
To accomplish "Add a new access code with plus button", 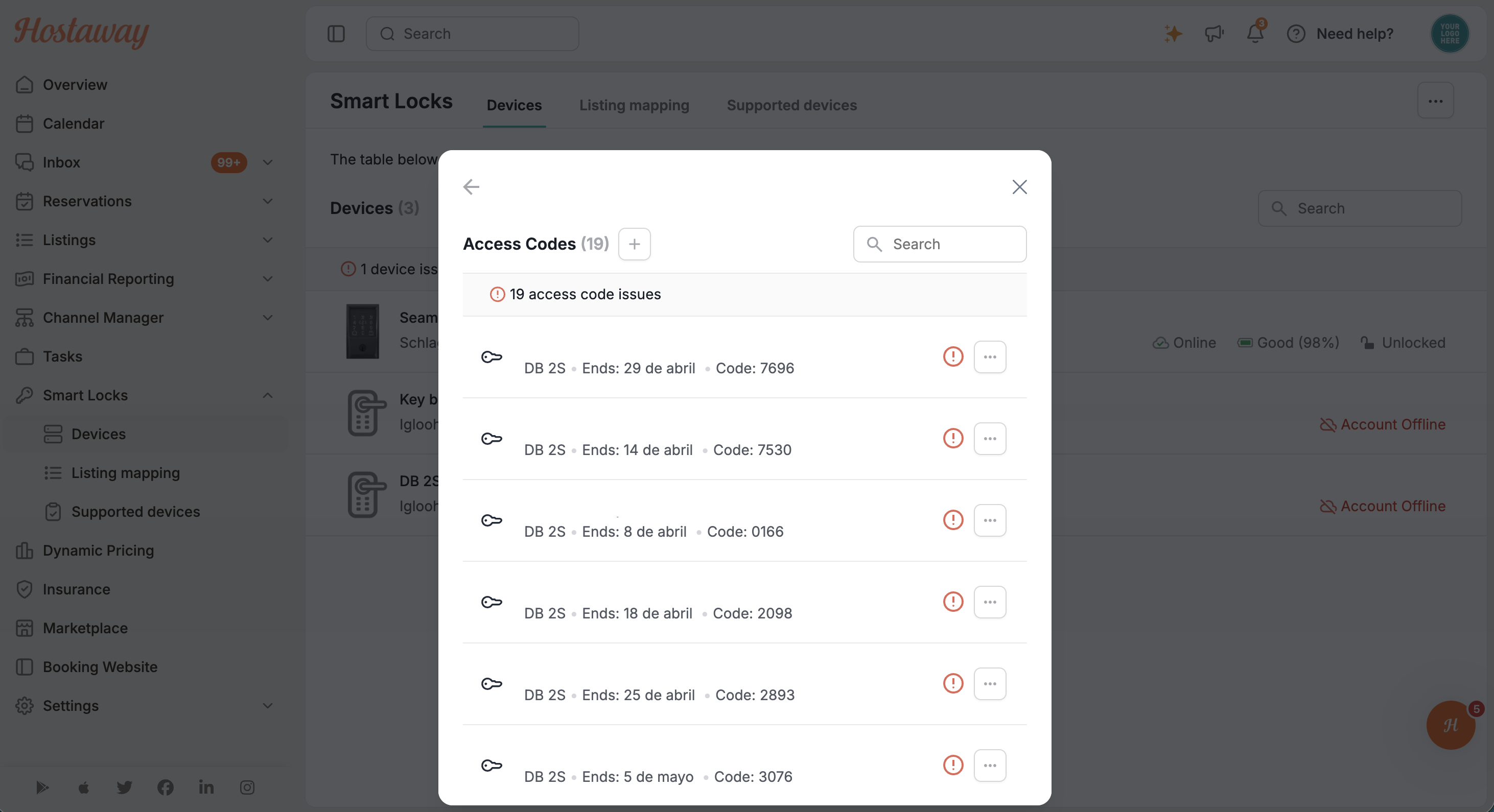I will click(x=634, y=244).
